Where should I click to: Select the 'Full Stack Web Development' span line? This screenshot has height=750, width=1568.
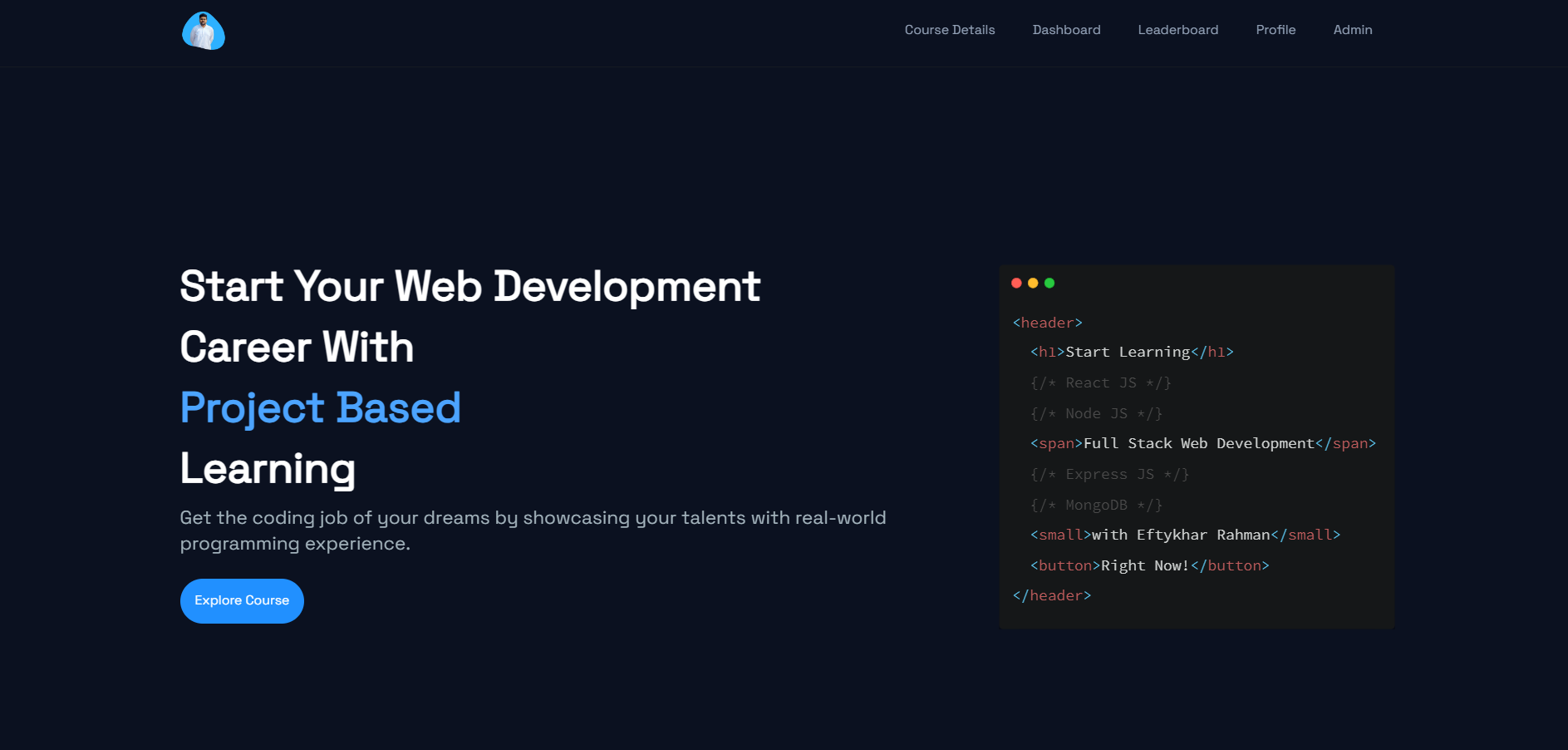[x=1202, y=444]
